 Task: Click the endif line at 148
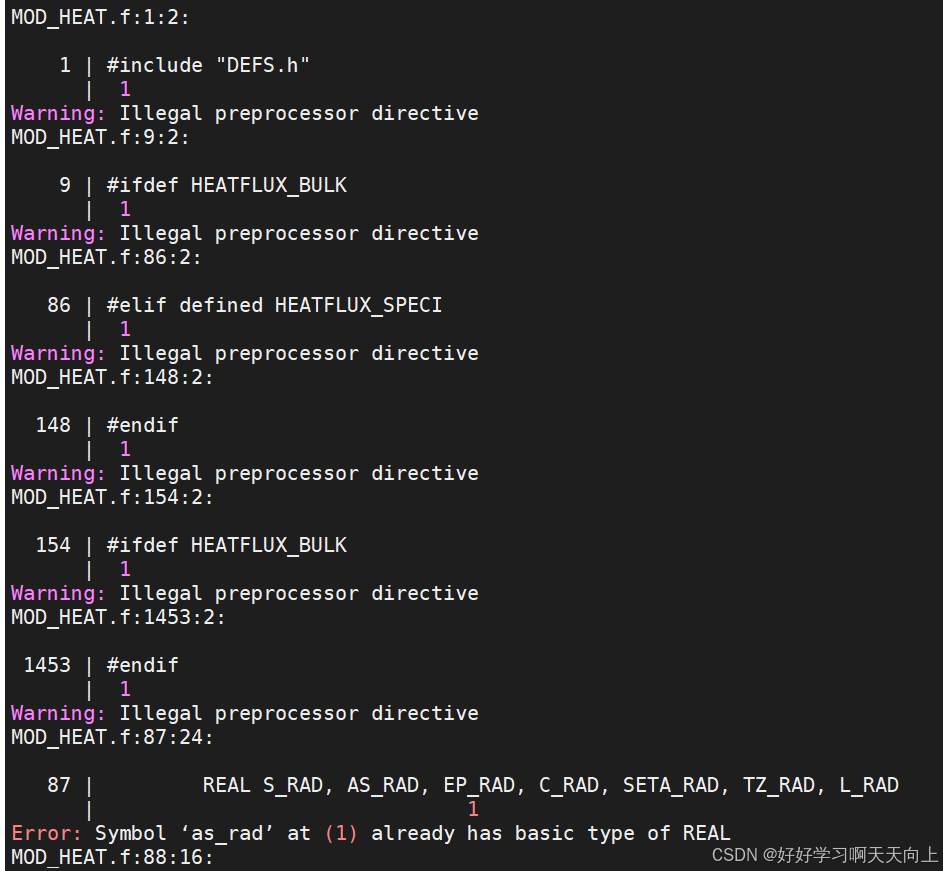142,424
